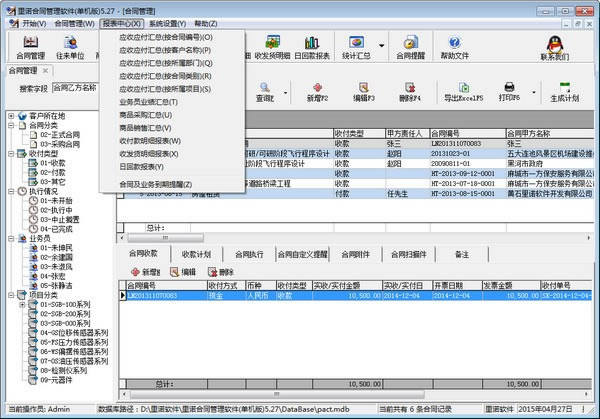Click the 联系我们 penguin icon
This screenshot has width=600, height=419.
[x=556, y=45]
